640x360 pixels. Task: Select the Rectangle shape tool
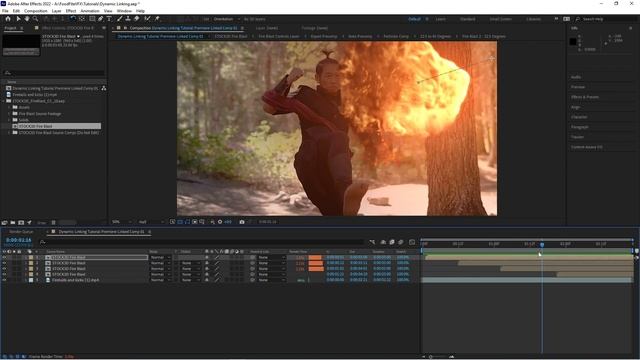click(x=92, y=19)
